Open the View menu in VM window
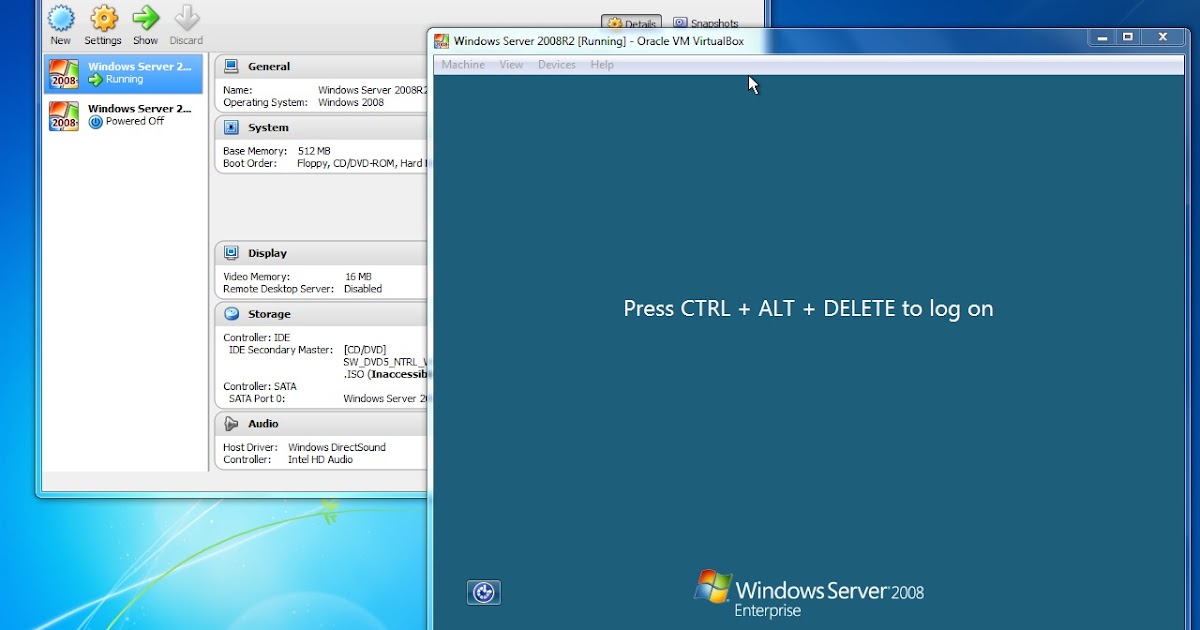 coord(511,64)
